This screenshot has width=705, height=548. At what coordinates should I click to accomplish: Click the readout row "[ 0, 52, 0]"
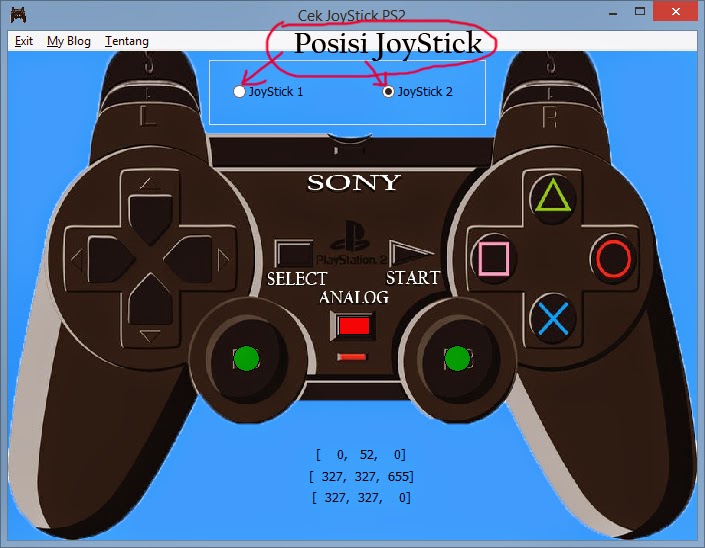[x=361, y=455]
